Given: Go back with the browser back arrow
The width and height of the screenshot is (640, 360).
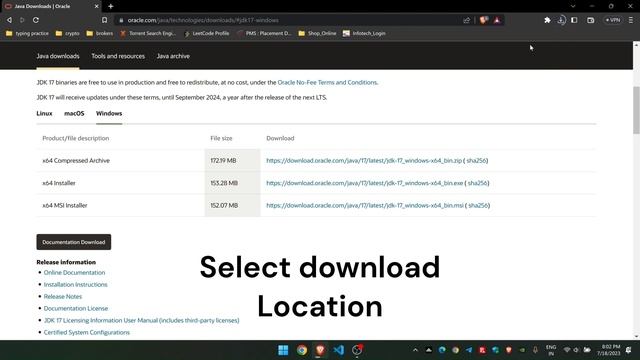Looking at the screenshot, I should pos(9,20).
